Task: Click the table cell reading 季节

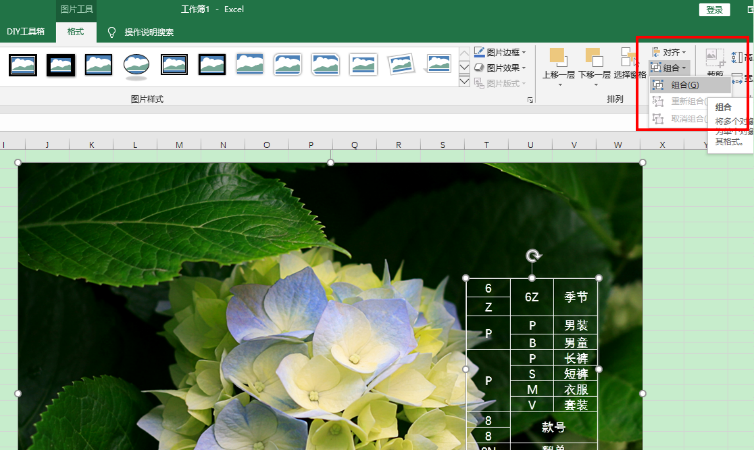Action: [x=576, y=297]
